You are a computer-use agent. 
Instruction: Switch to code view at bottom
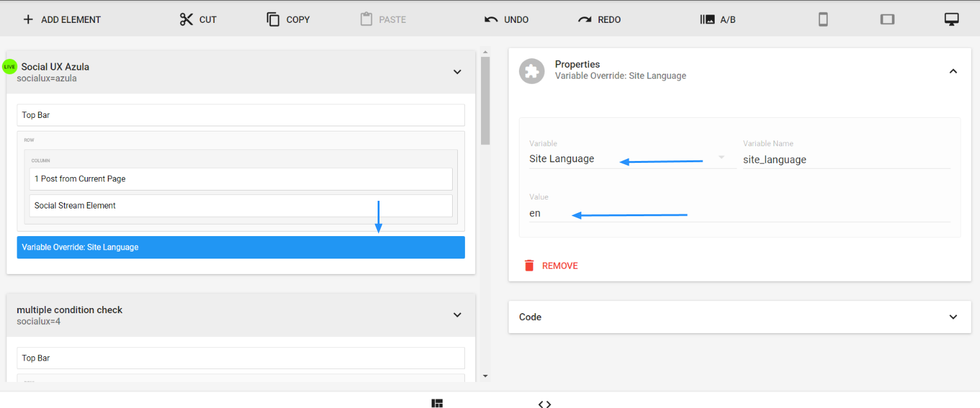[x=544, y=403]
